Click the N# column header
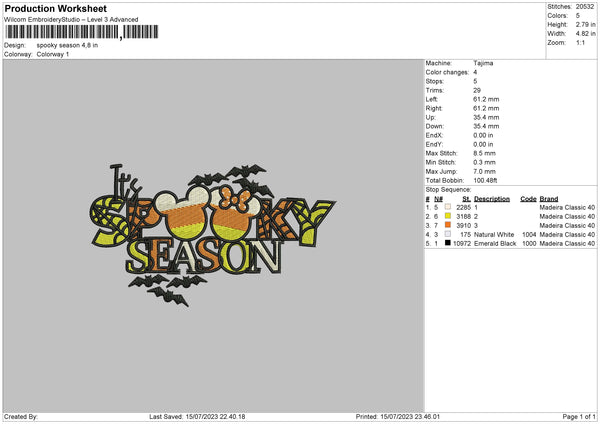This screenshot has width=600, height=424. [x=439, y=199]
